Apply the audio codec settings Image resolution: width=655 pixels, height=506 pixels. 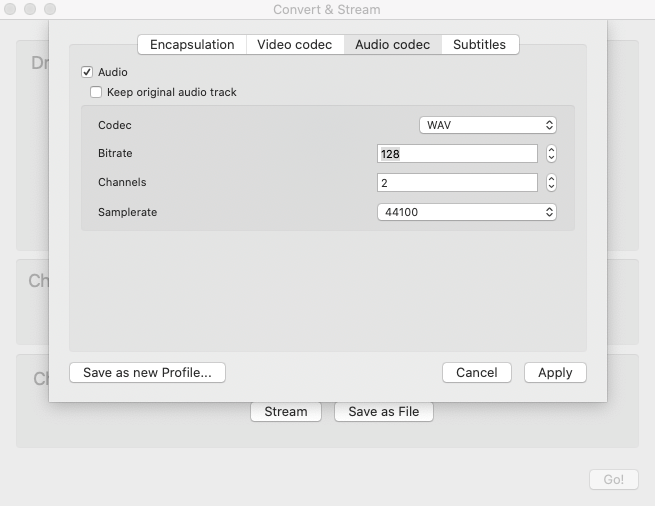(x=555, y=372)
